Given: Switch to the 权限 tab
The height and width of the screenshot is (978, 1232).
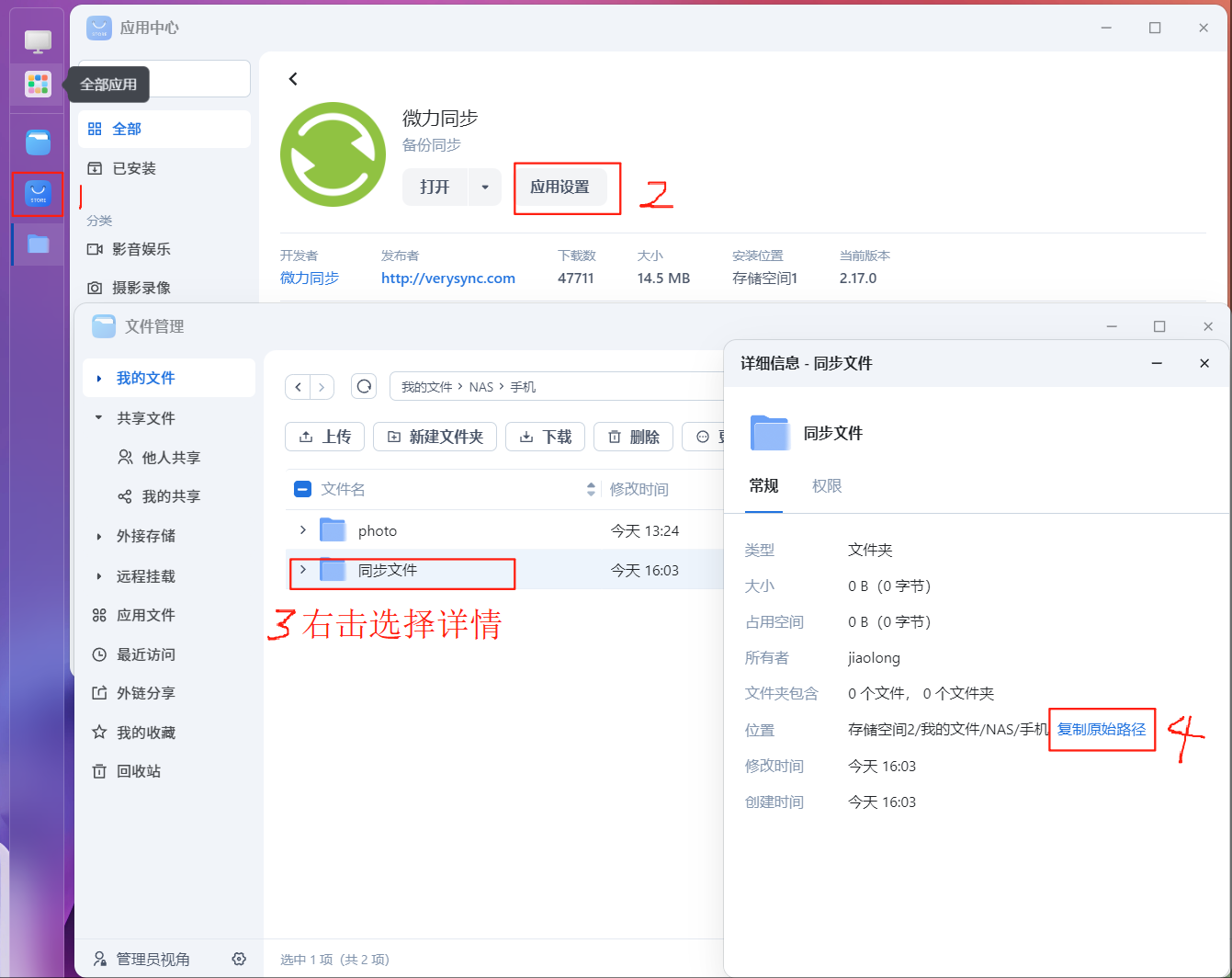Looking at the screenshot, I should (827, 485).
